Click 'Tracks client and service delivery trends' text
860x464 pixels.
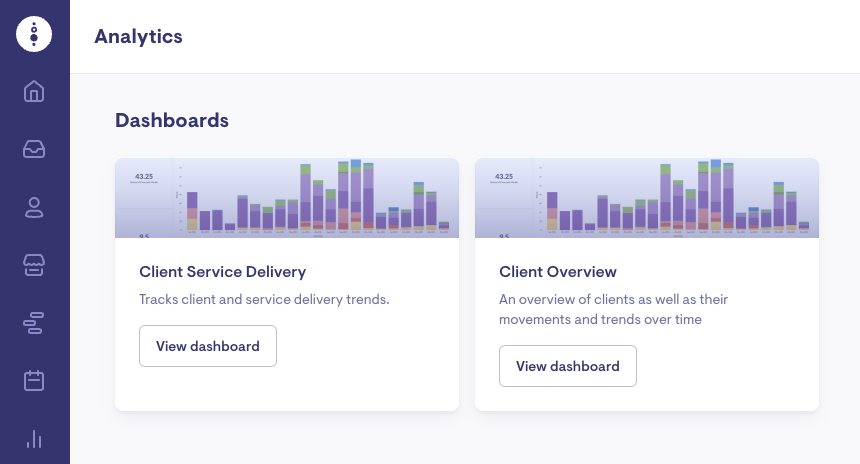pyautogui.click(x=264, y=299)
